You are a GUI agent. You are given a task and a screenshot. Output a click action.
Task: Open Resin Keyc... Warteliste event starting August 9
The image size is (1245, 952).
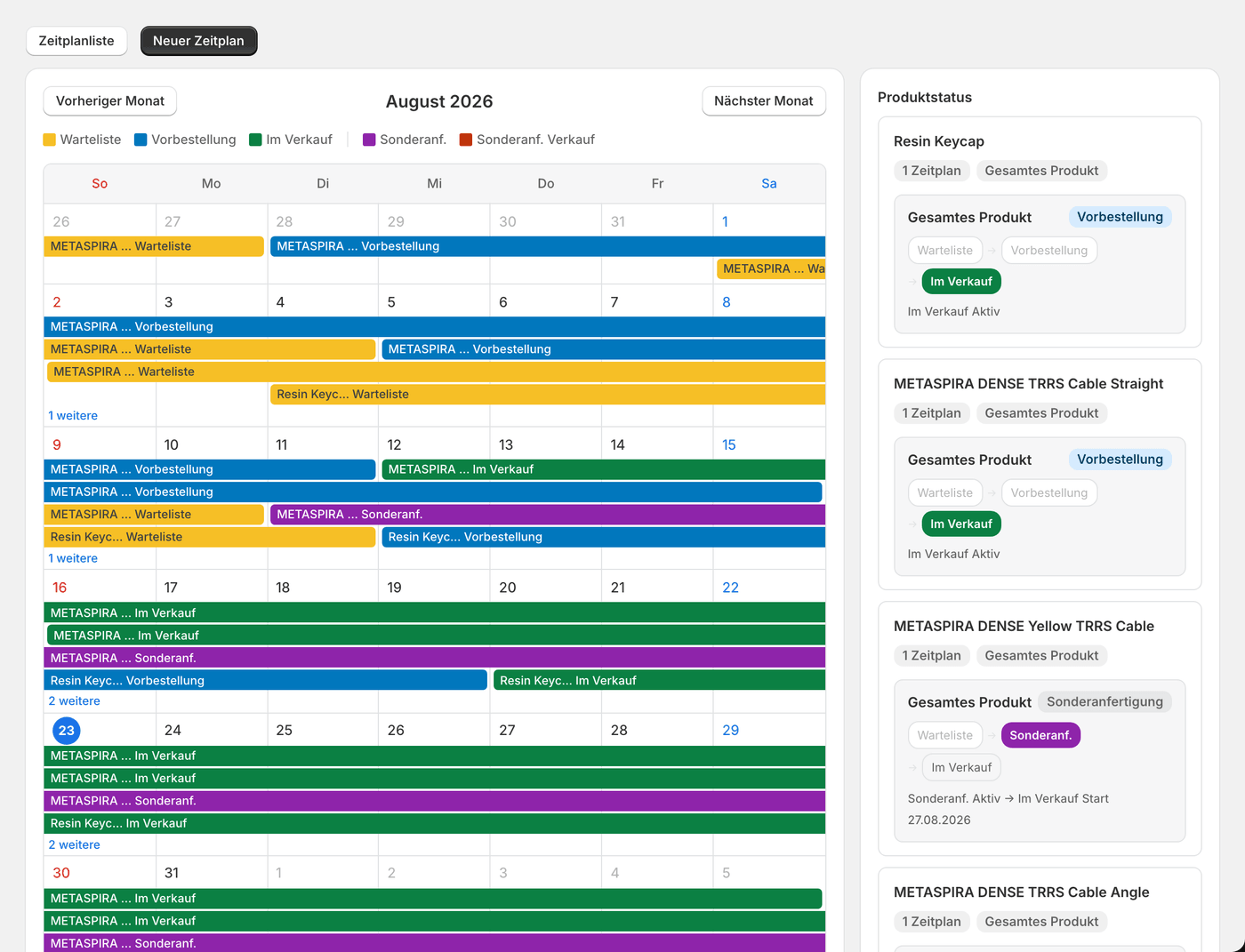pos(210,537)
